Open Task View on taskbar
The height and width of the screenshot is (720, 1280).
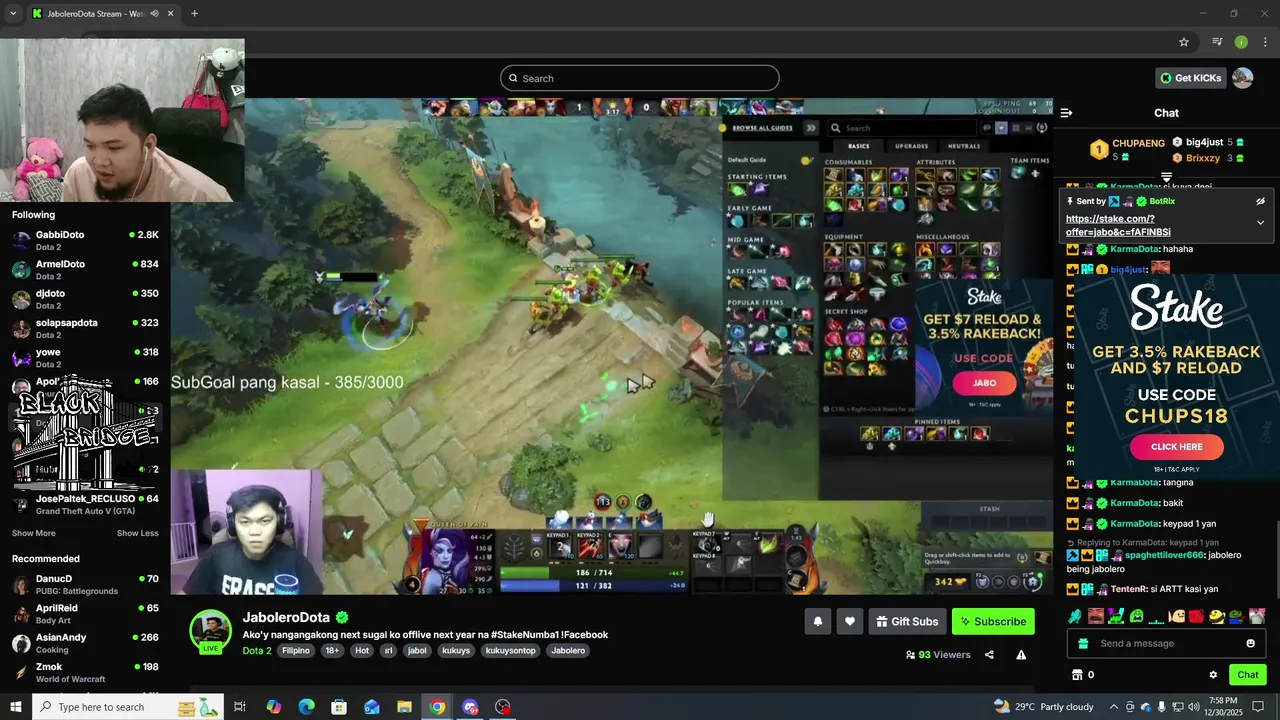click(240, 707)
